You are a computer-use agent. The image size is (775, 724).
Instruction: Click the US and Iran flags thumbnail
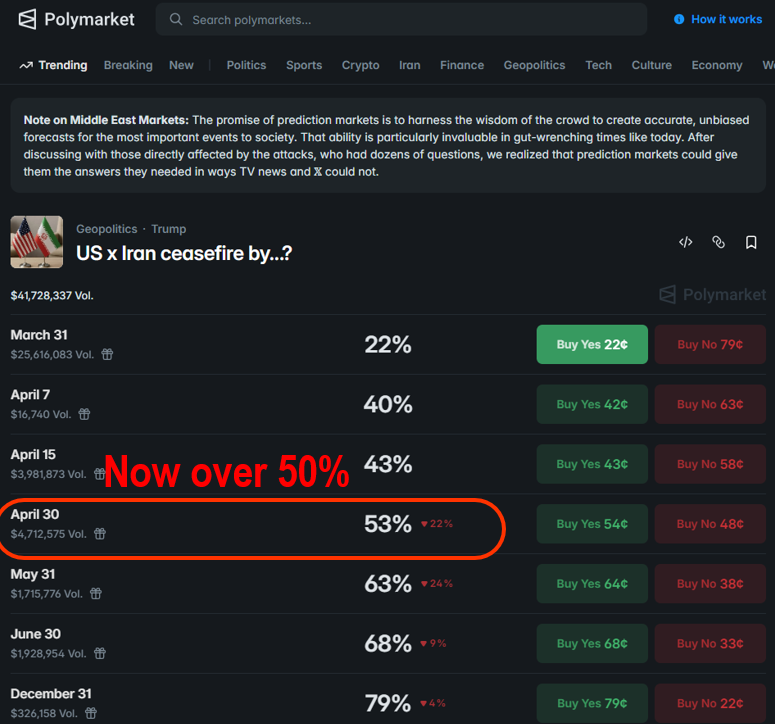(x=37, y=242)
